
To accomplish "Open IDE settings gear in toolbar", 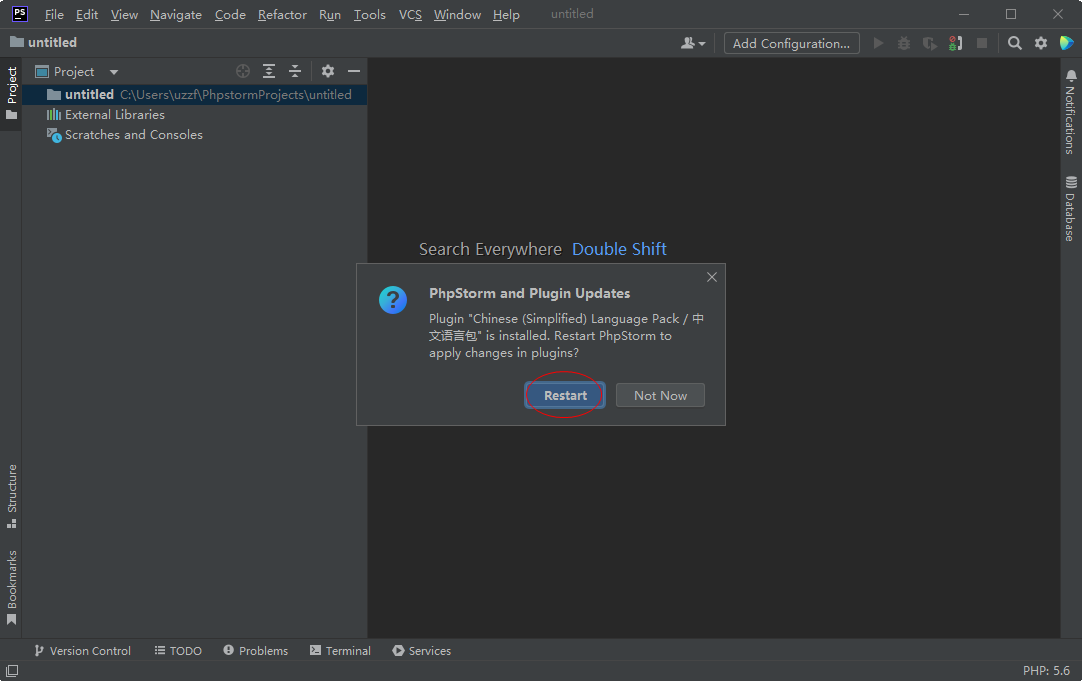I will (x=1041, y=43).
